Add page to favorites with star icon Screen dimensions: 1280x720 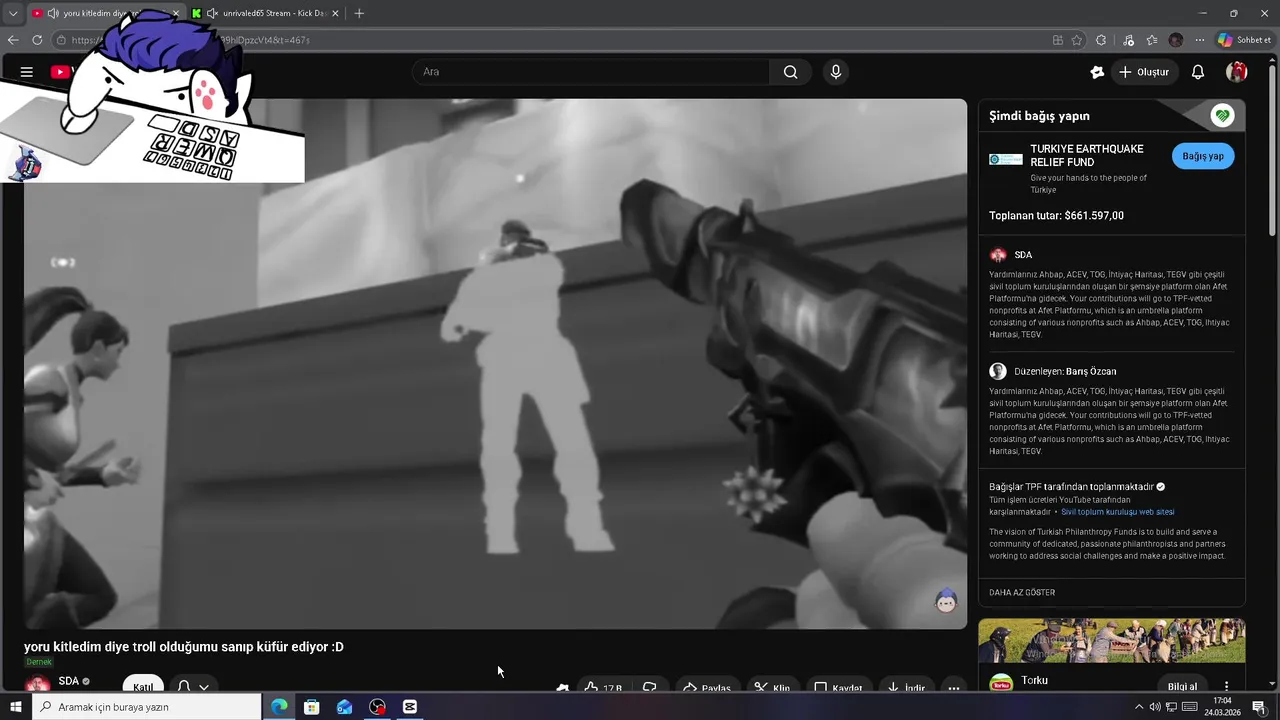(x=1077, y=40)
